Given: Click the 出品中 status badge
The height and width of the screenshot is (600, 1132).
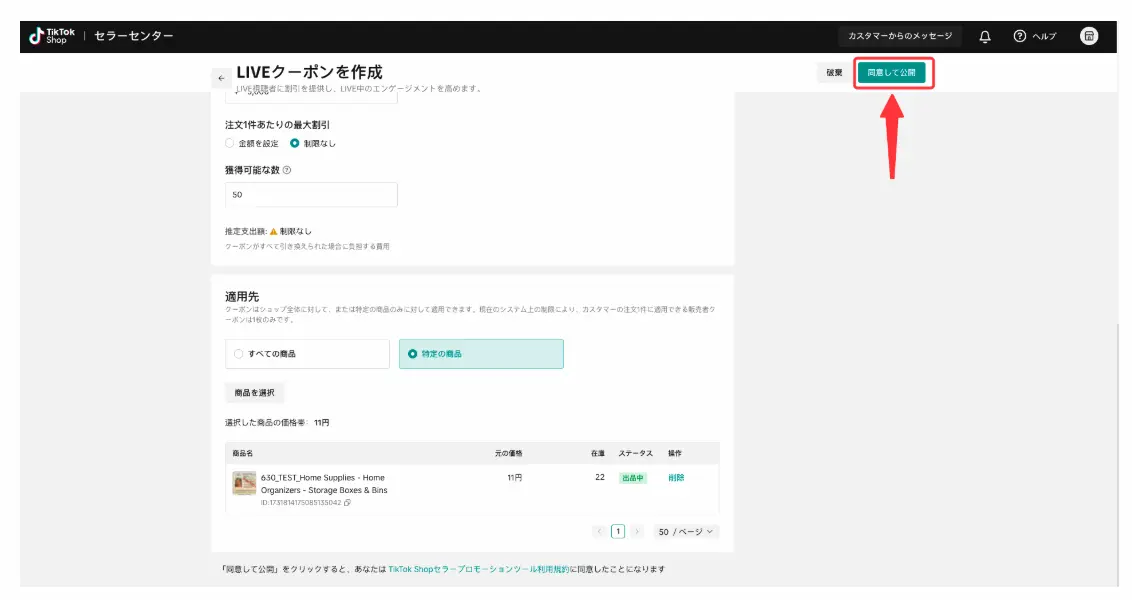Looking at the screenshot, I should (632, 478).
